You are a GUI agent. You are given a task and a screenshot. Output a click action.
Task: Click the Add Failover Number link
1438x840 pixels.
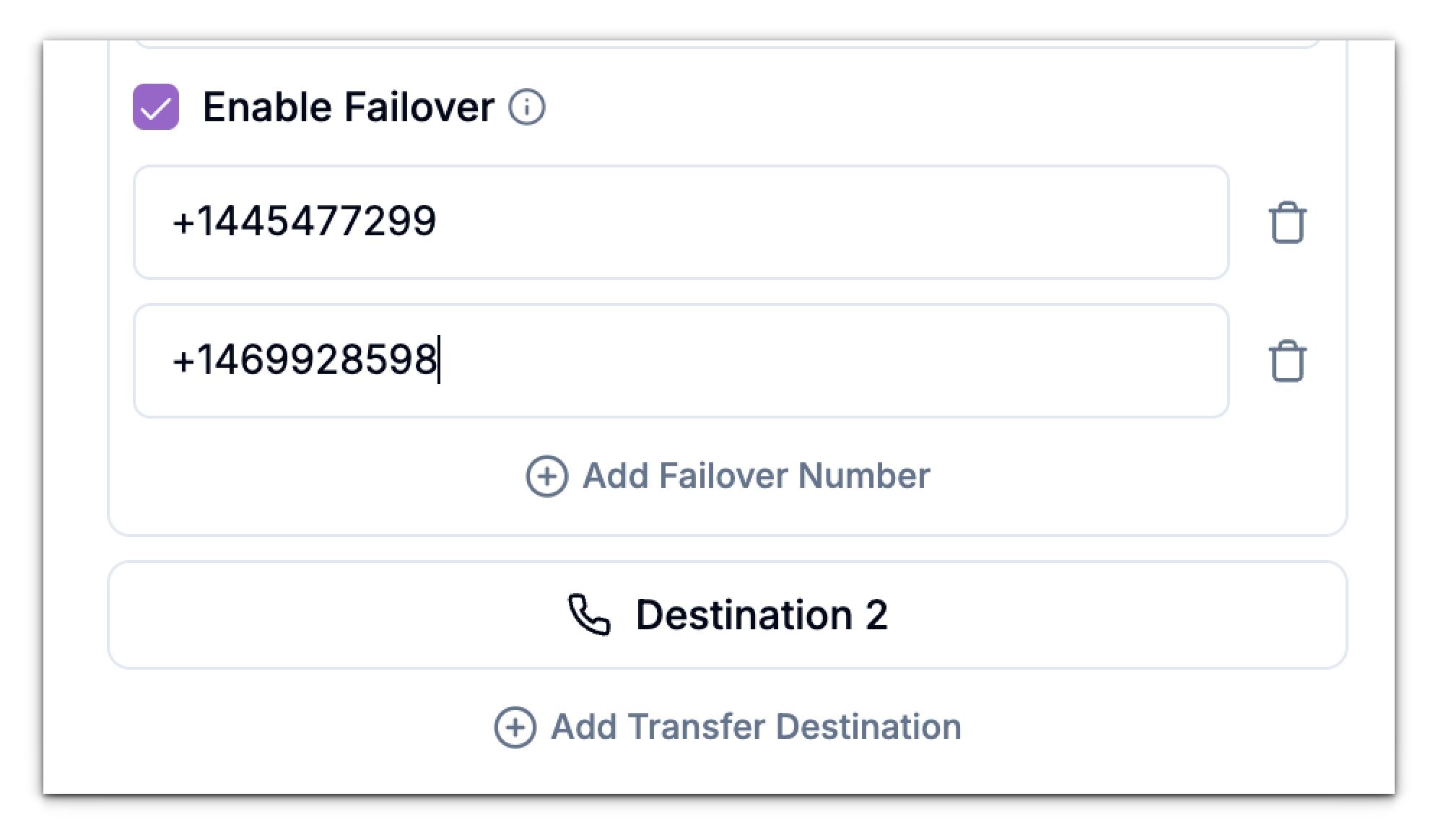pyautogui.click(x=756, y=476)
